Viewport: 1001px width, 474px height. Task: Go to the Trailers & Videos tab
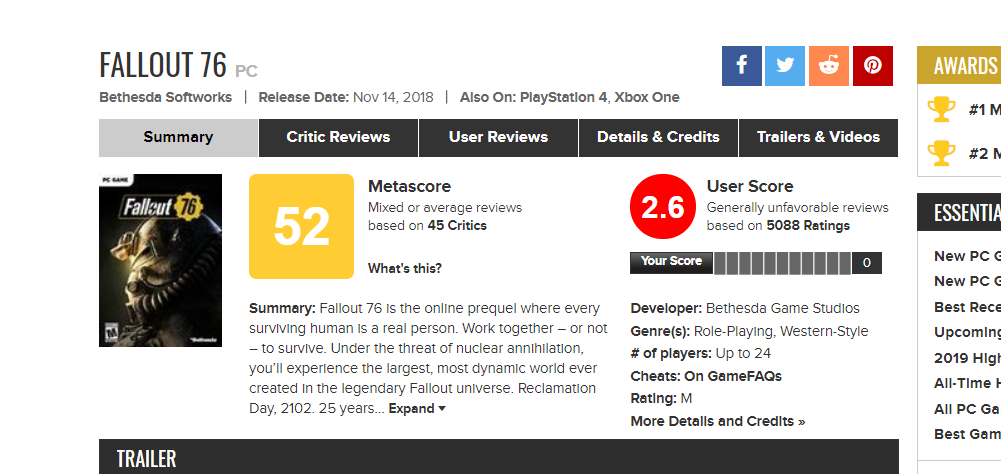pos(818,137)
